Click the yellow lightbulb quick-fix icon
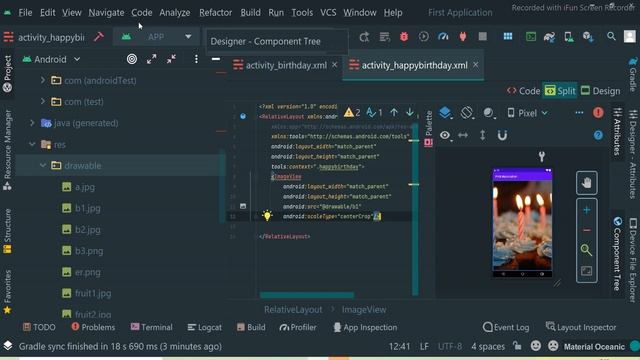The width and height of the screenshot is (640, 360). 267,216
